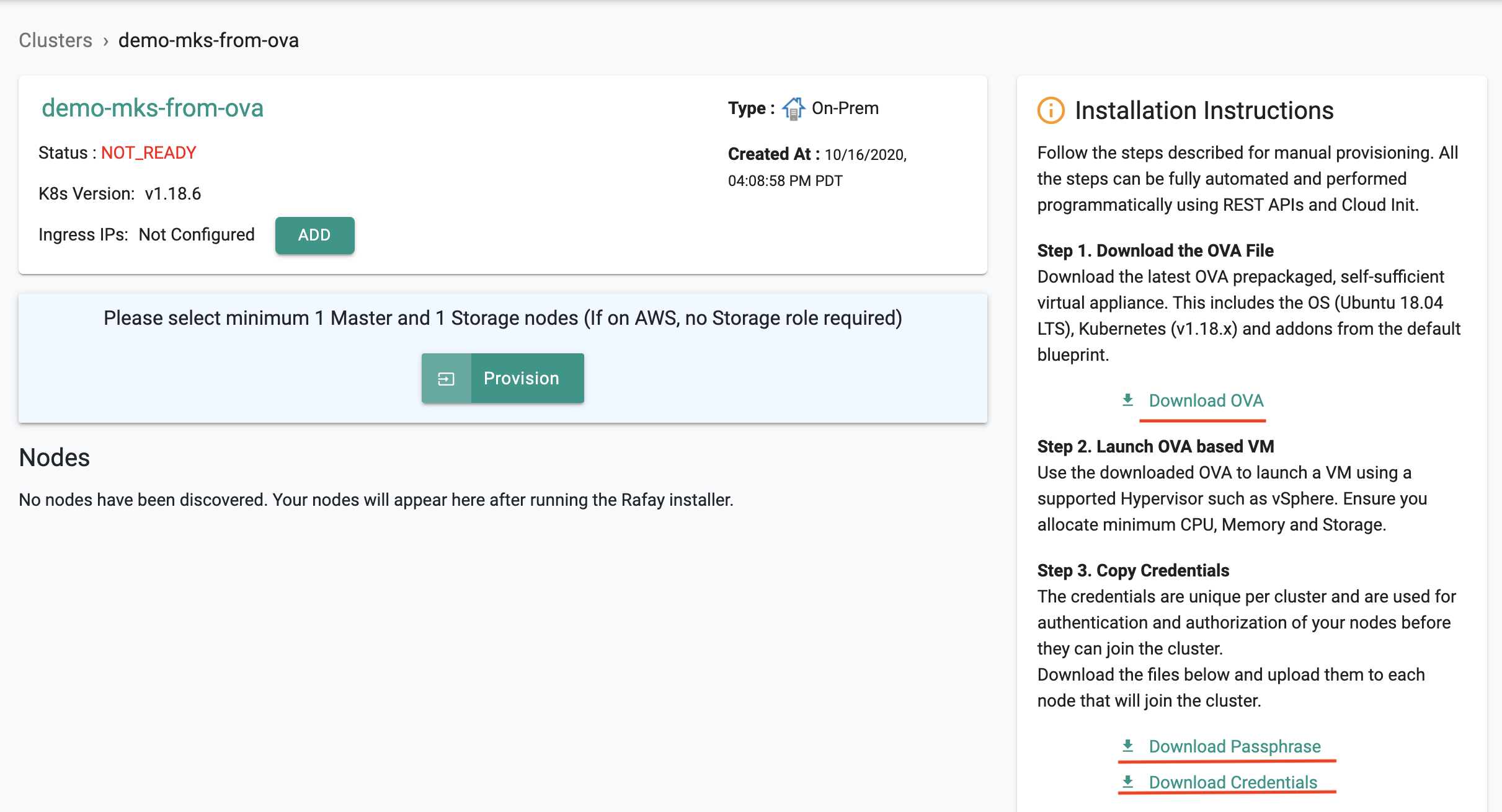Click the Download Passphrase link

[x=1235, y=746]
